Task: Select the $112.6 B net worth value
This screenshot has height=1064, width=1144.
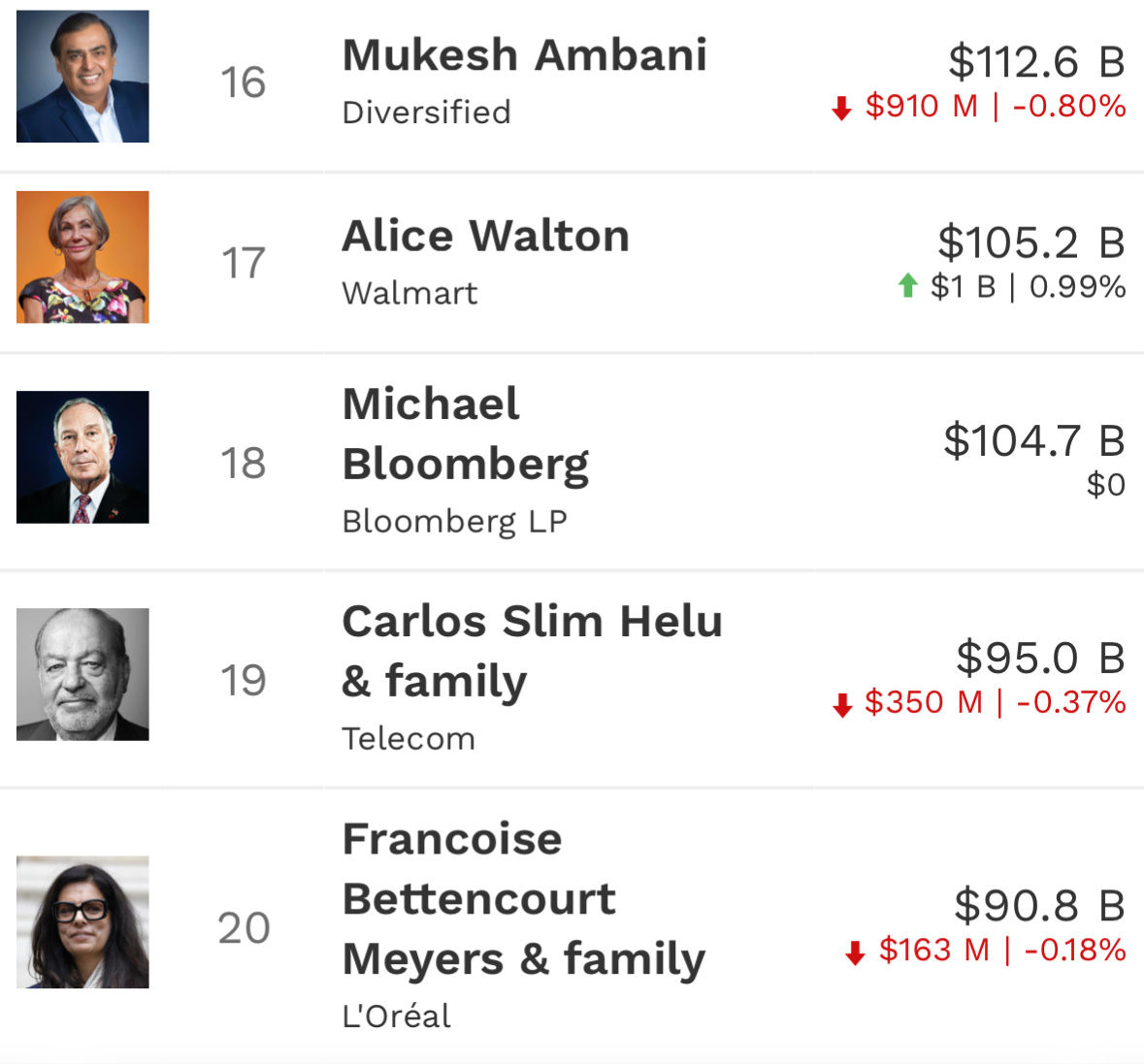Action: point(1036,61)
